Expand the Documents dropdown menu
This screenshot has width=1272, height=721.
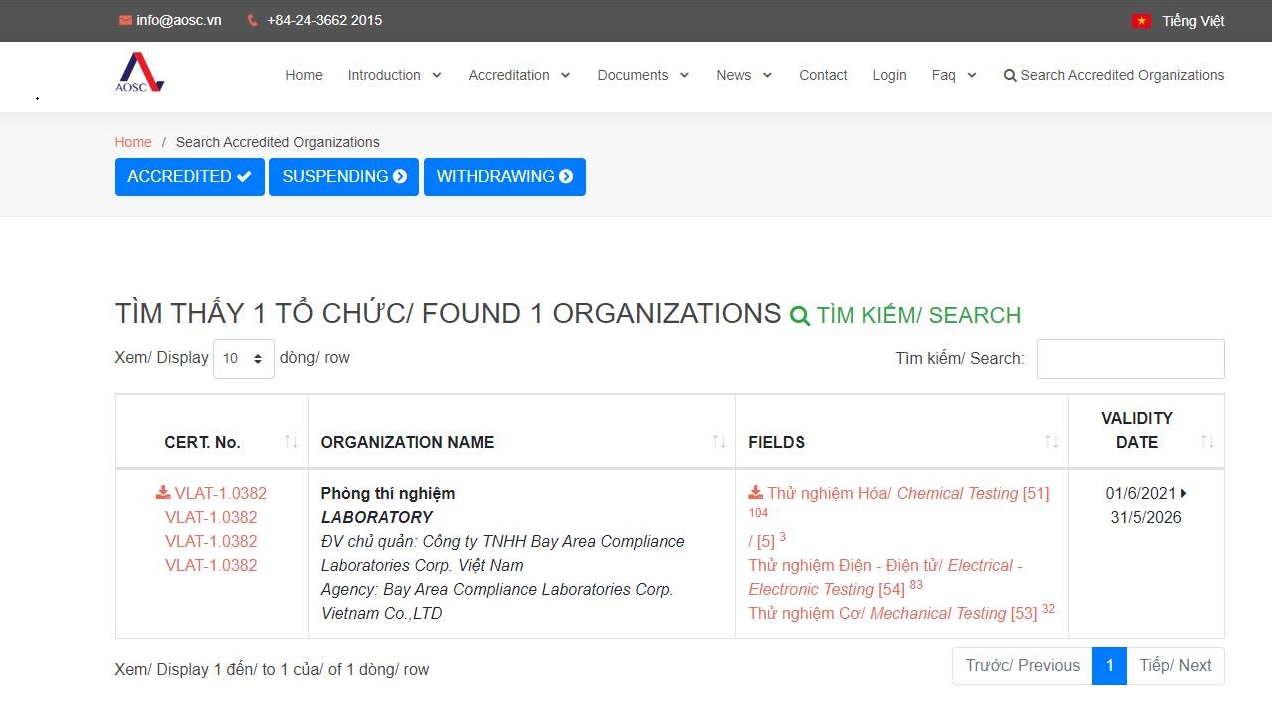tap(643, 75)
